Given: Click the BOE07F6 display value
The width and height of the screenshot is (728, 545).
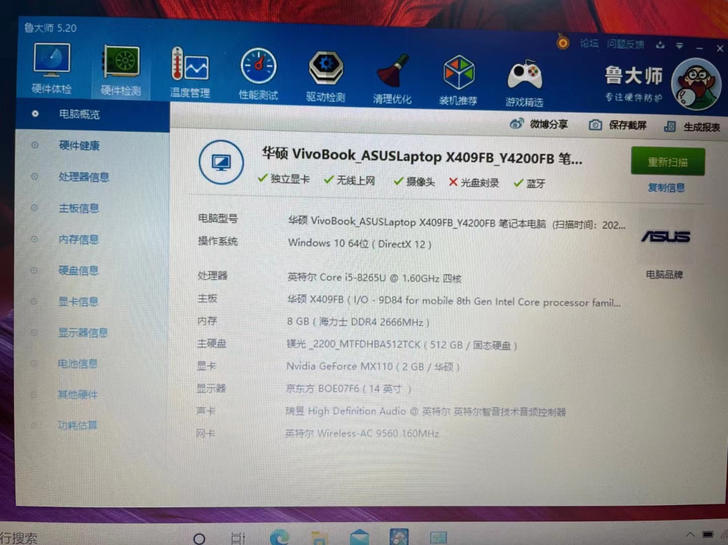Looking at the screenshot, I should 348,389.
